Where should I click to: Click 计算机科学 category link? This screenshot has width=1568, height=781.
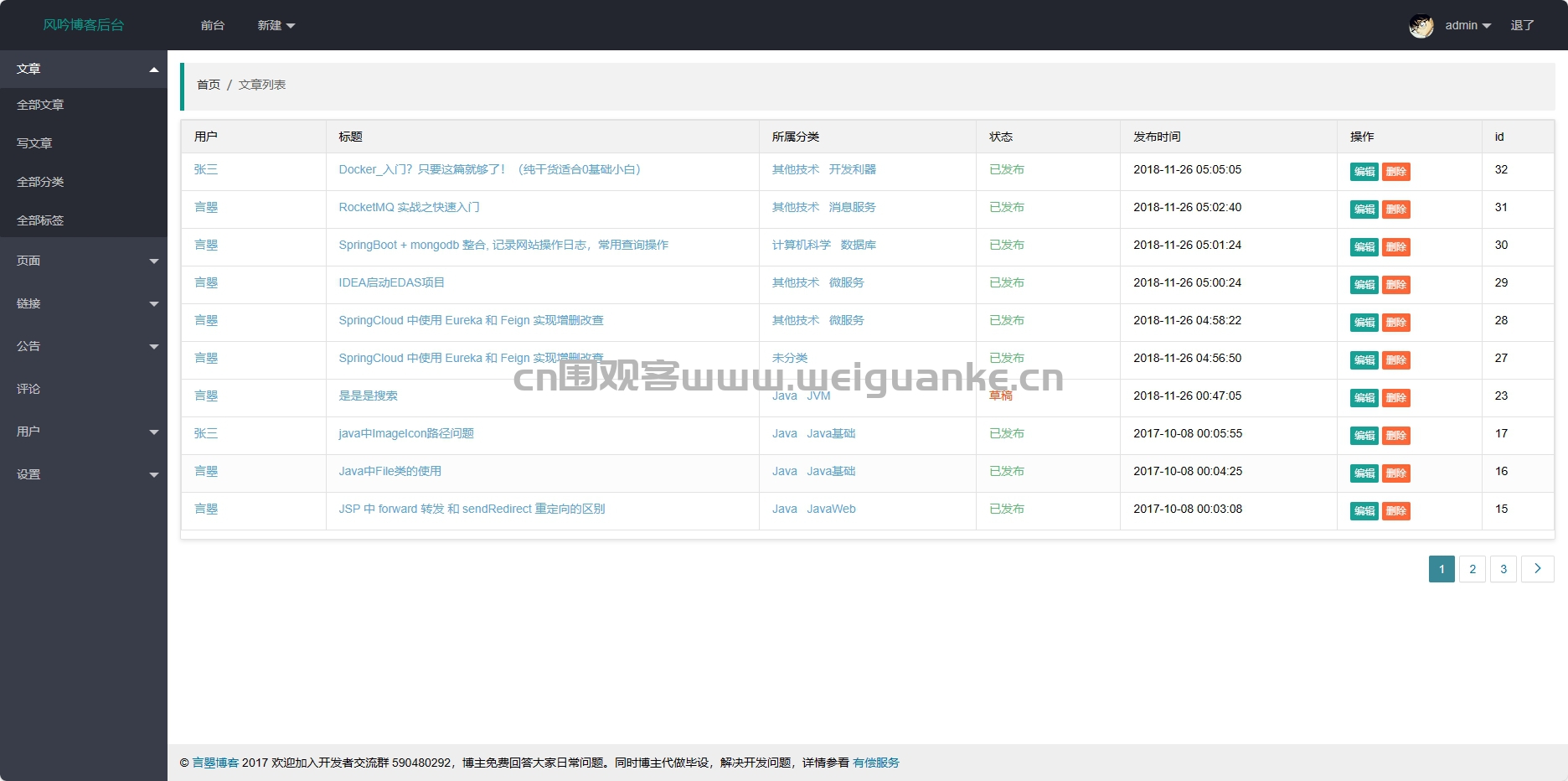click(x=802, y=245)
